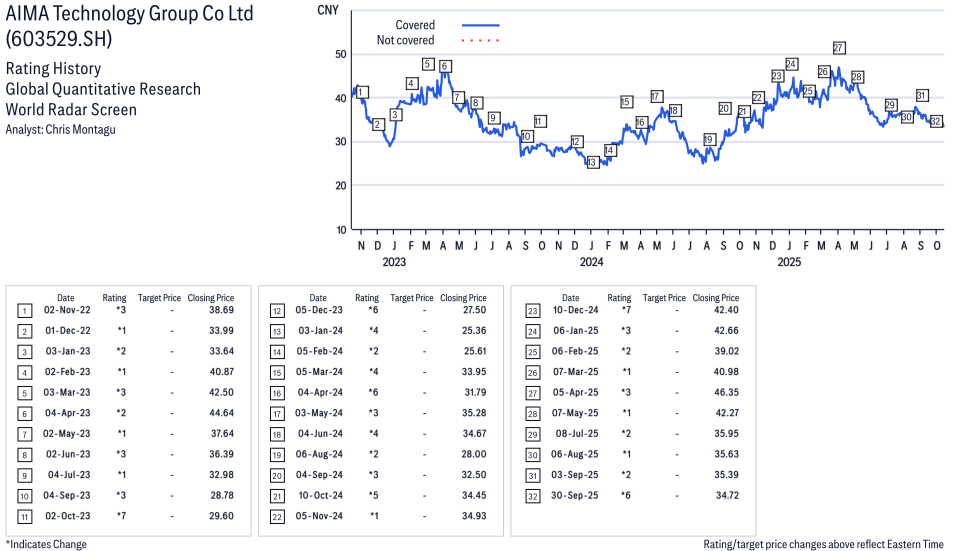Select the row 23 number box in the table

click(x=530, y=310)
